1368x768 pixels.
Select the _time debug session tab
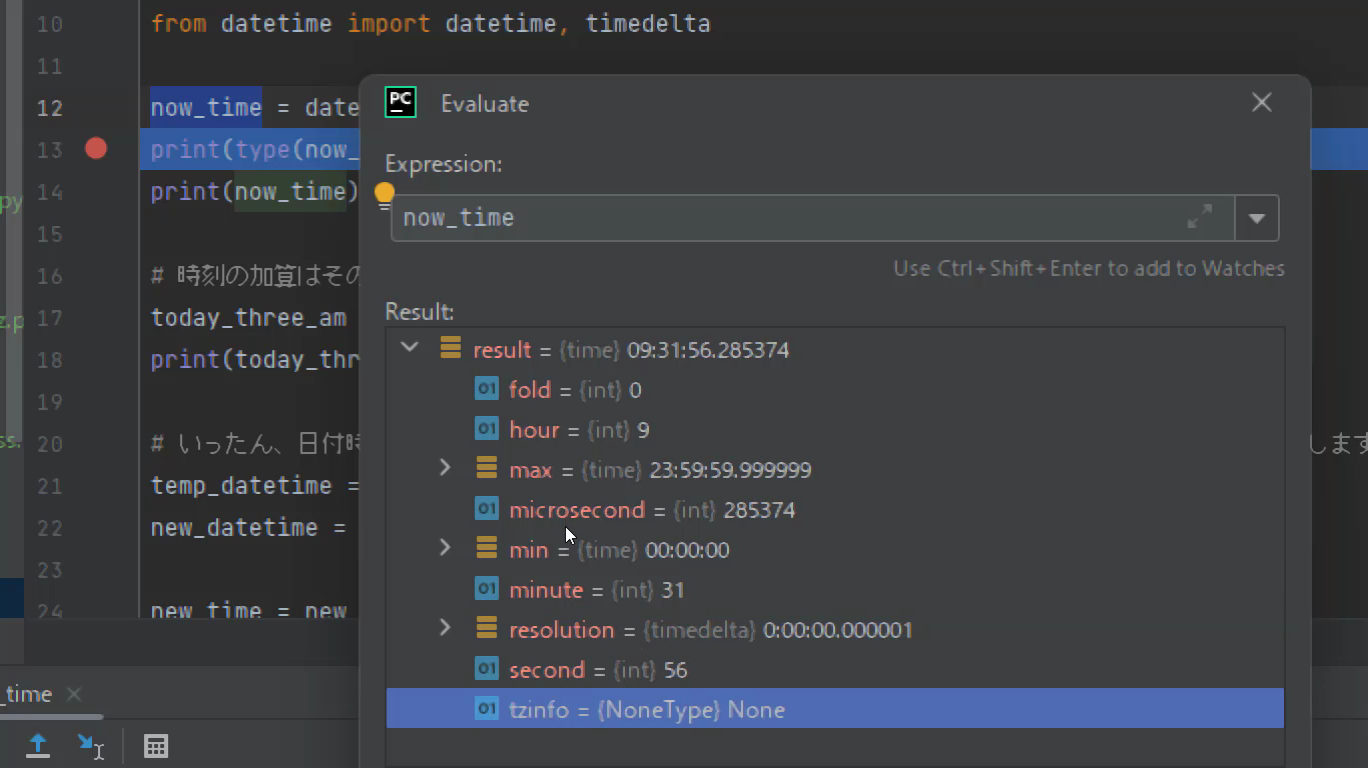pos(28,694)
